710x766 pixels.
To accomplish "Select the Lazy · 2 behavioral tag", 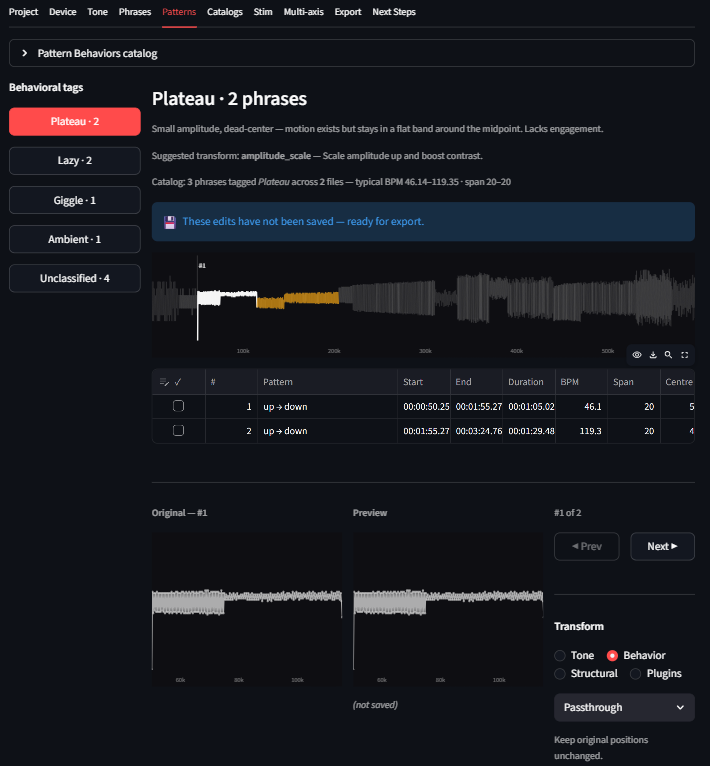I will [74, 160].
